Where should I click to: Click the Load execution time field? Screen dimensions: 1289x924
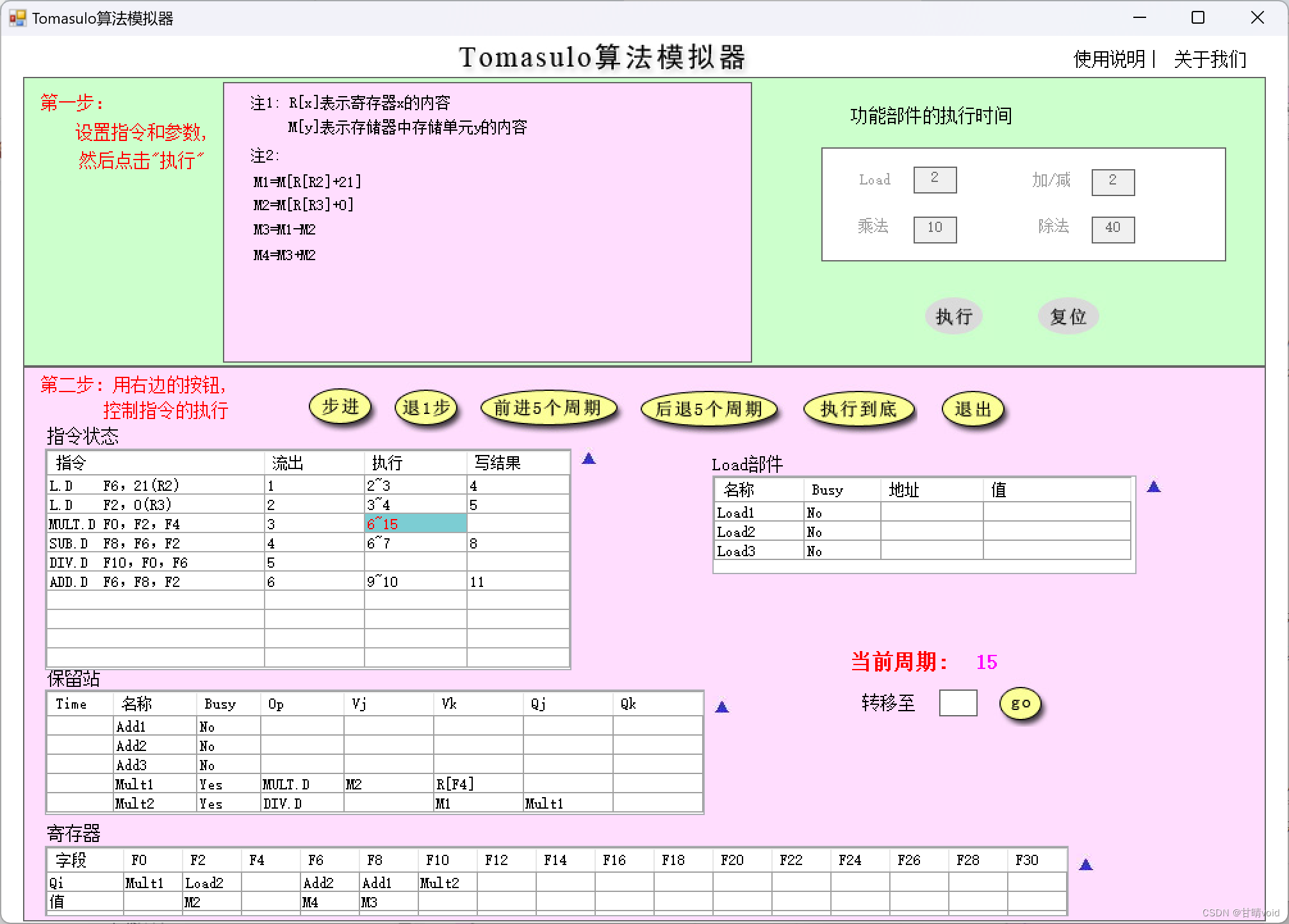pyautogui.click(x=935, y=179)
